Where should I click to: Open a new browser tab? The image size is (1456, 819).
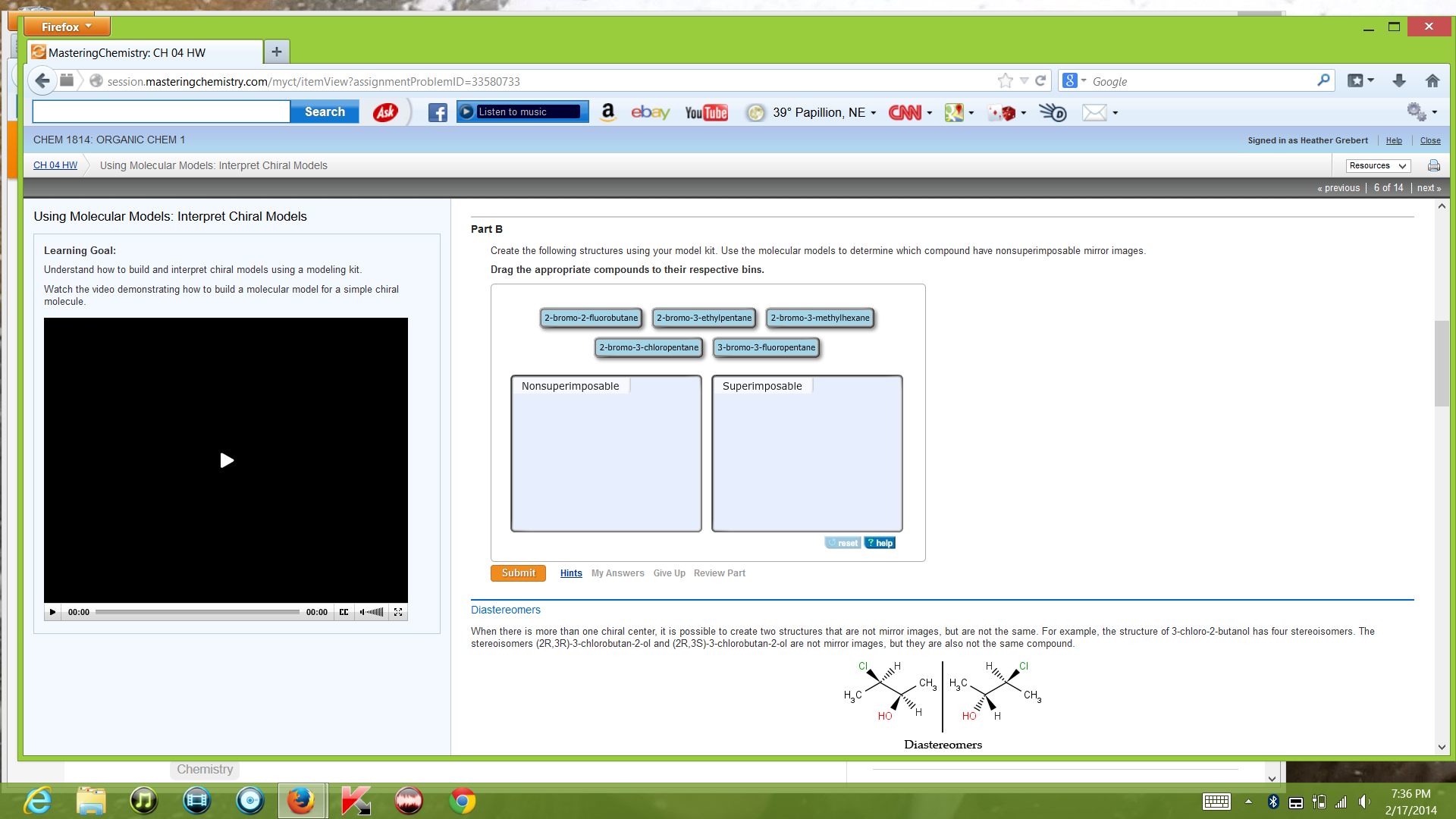276,51
